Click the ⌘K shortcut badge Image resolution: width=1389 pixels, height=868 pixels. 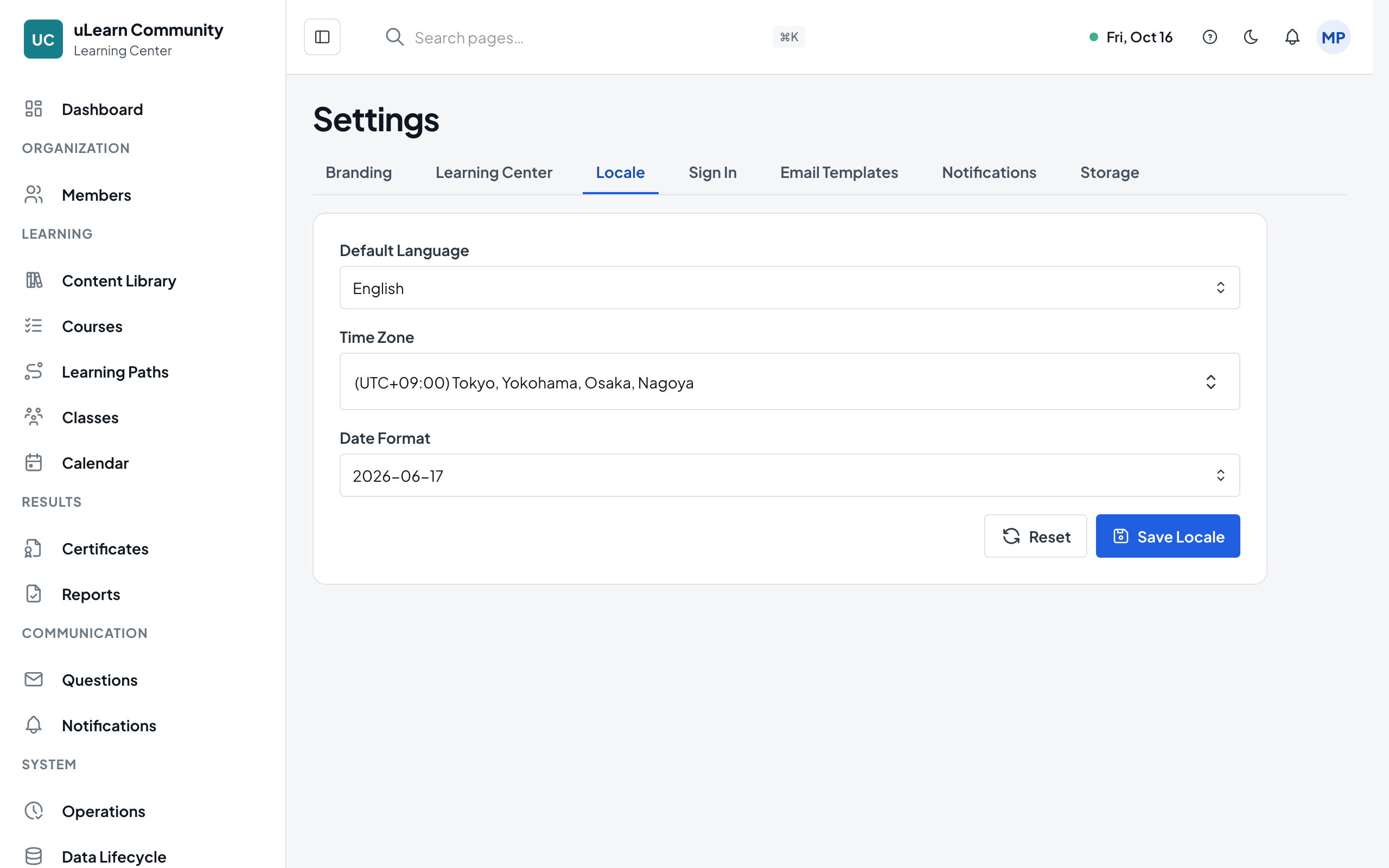click(x=788, y=37)
